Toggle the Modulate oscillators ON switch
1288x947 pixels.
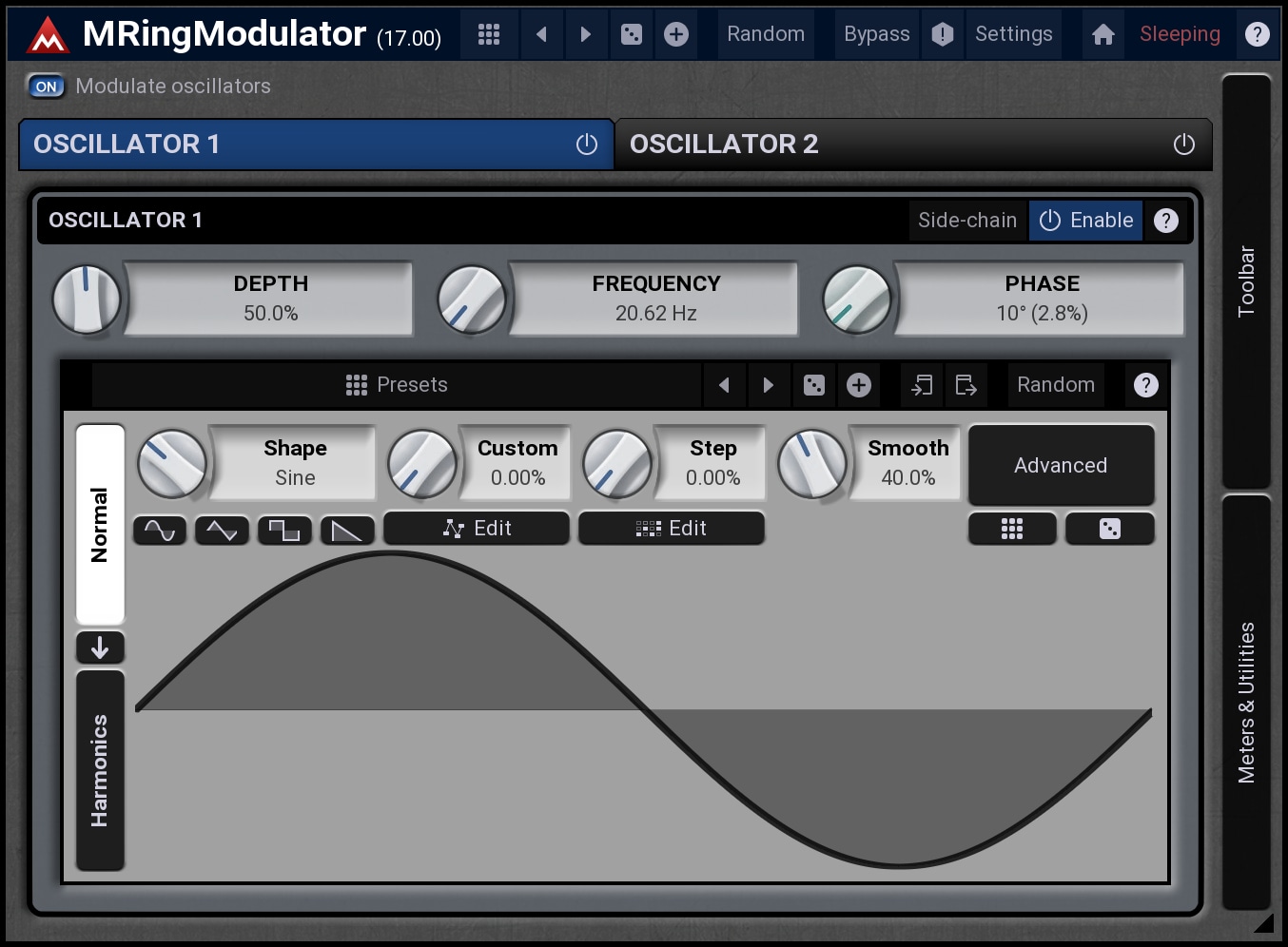46,87
